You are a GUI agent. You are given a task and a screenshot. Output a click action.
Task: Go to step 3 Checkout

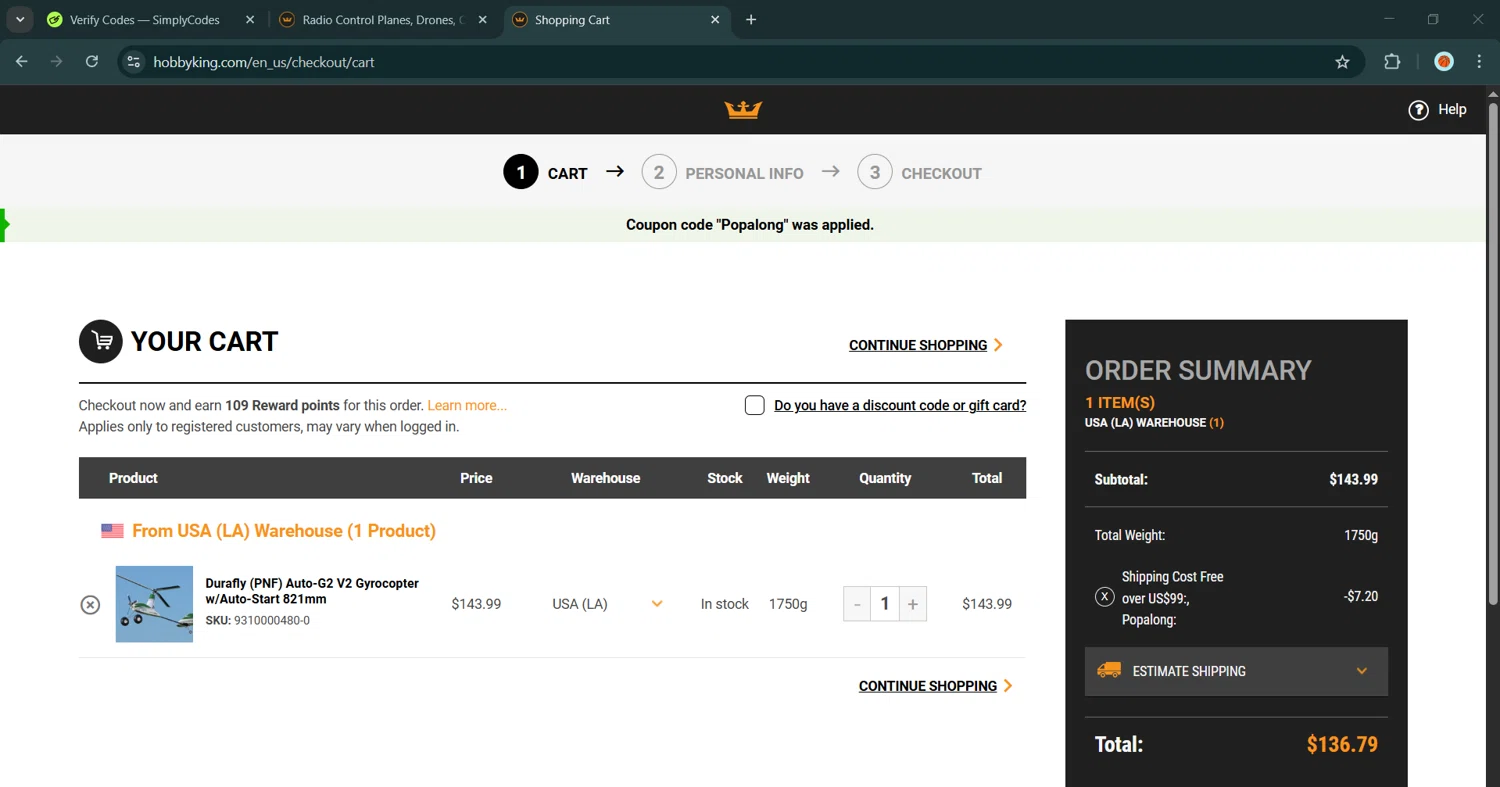[x=919, y=173]
